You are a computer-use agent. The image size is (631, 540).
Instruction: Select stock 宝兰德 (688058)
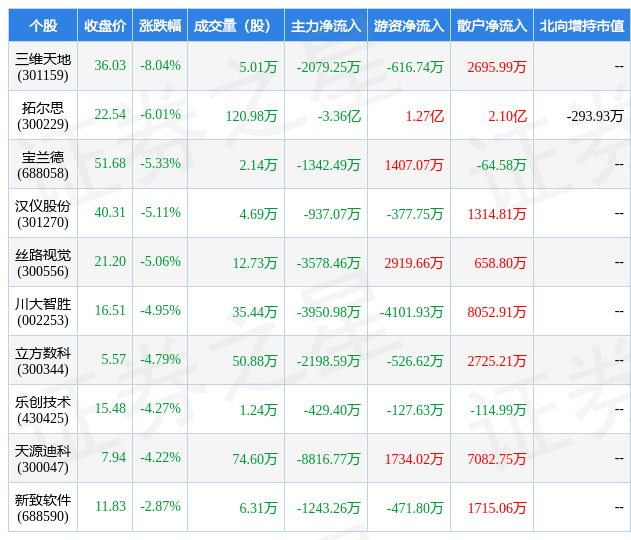point(43,165)
